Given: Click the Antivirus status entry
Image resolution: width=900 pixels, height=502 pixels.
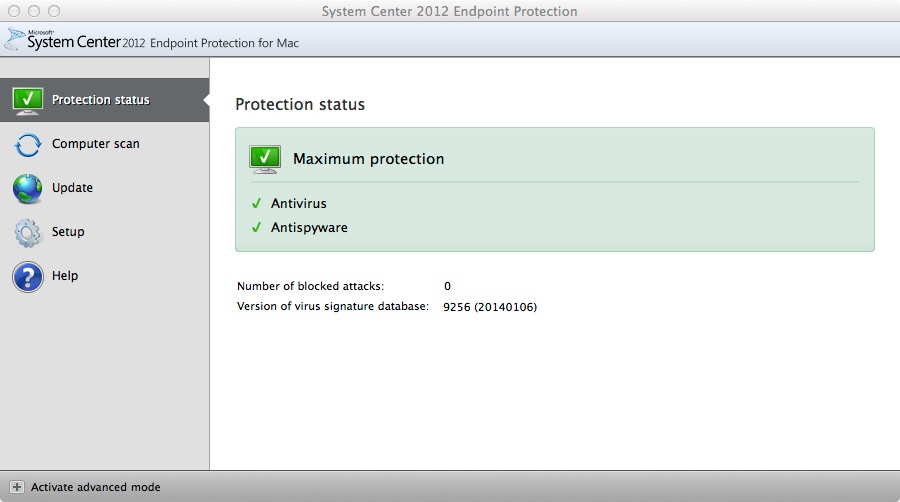Looking at the screenshot, I should pos(298,203).
